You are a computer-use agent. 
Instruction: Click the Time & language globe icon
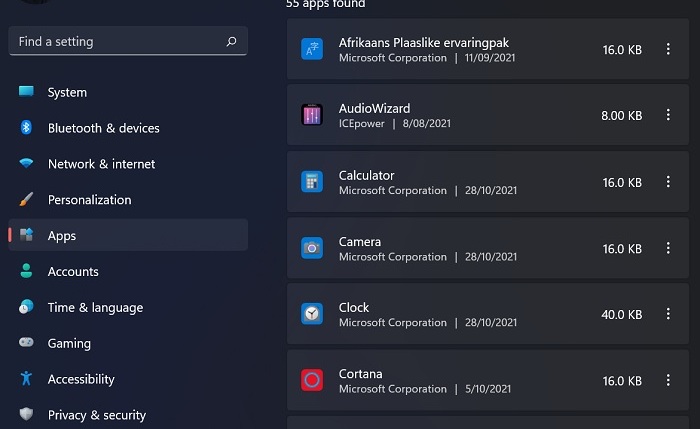coord(26,307)
